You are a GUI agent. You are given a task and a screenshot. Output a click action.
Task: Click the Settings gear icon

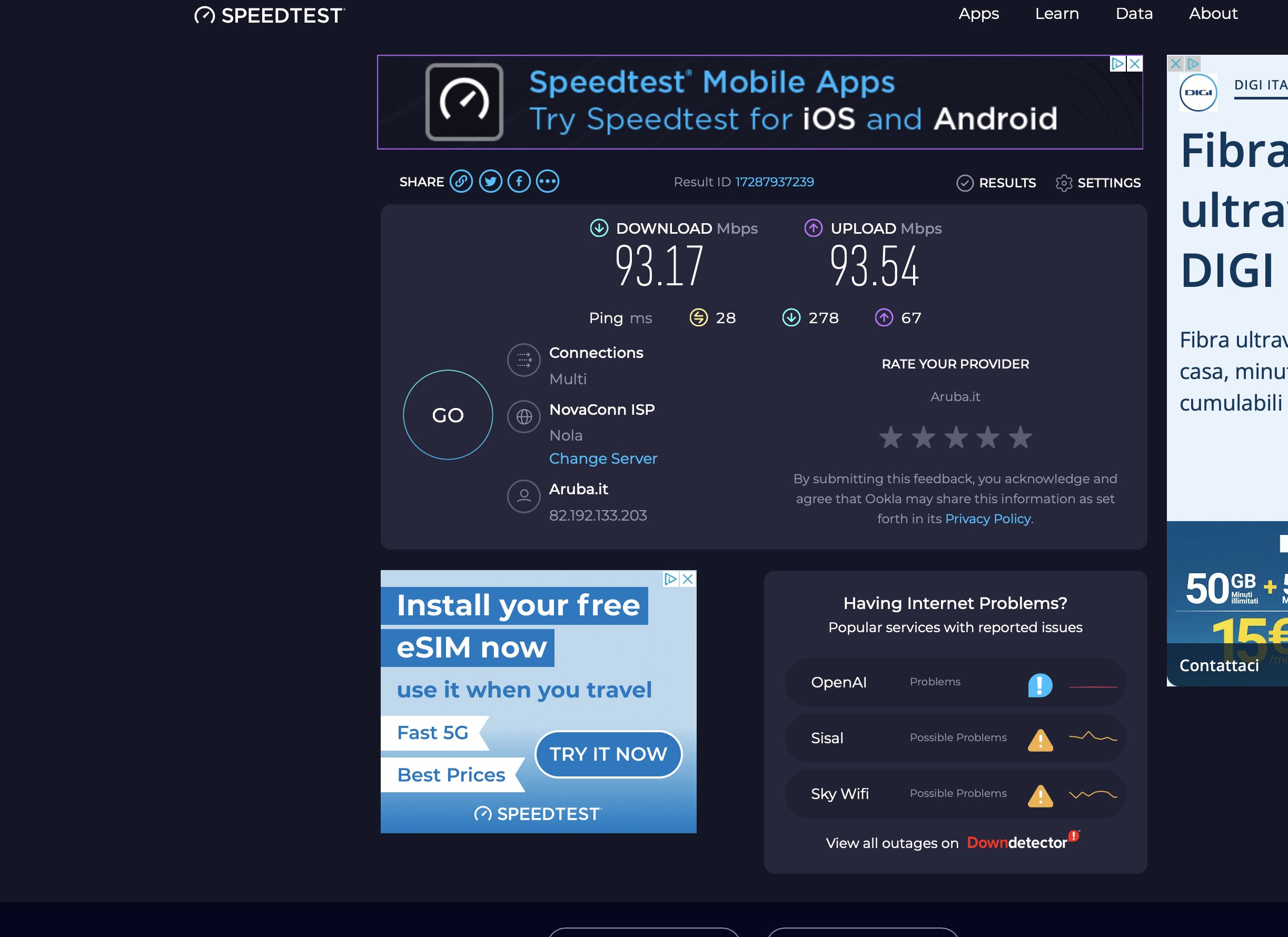1063,183
